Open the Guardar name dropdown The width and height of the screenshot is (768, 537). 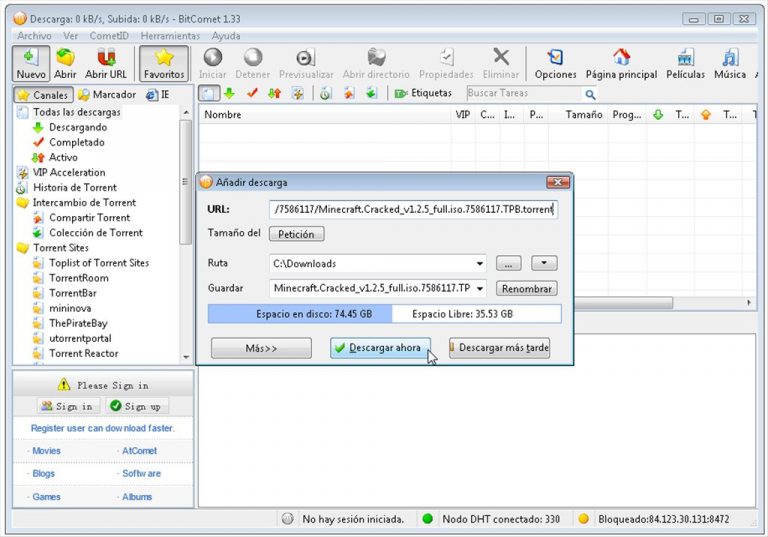click(x=480, y=288)
